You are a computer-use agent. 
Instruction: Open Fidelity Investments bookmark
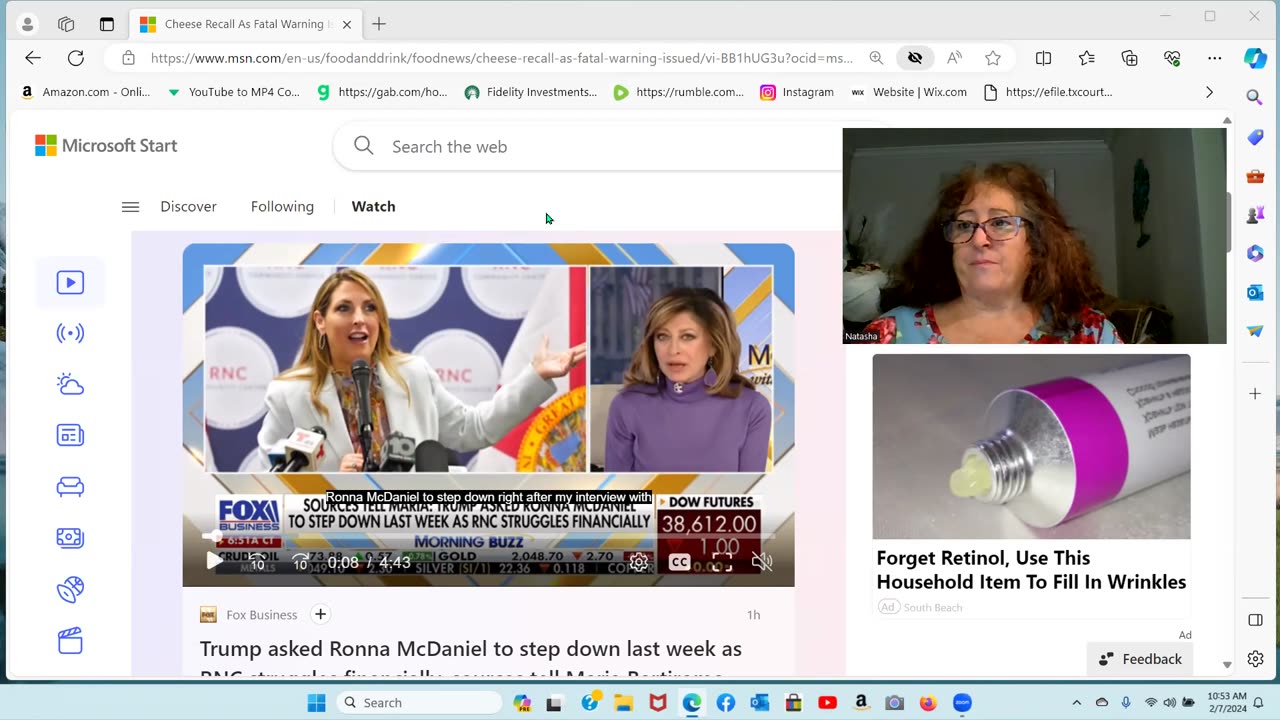pos(530,92)
